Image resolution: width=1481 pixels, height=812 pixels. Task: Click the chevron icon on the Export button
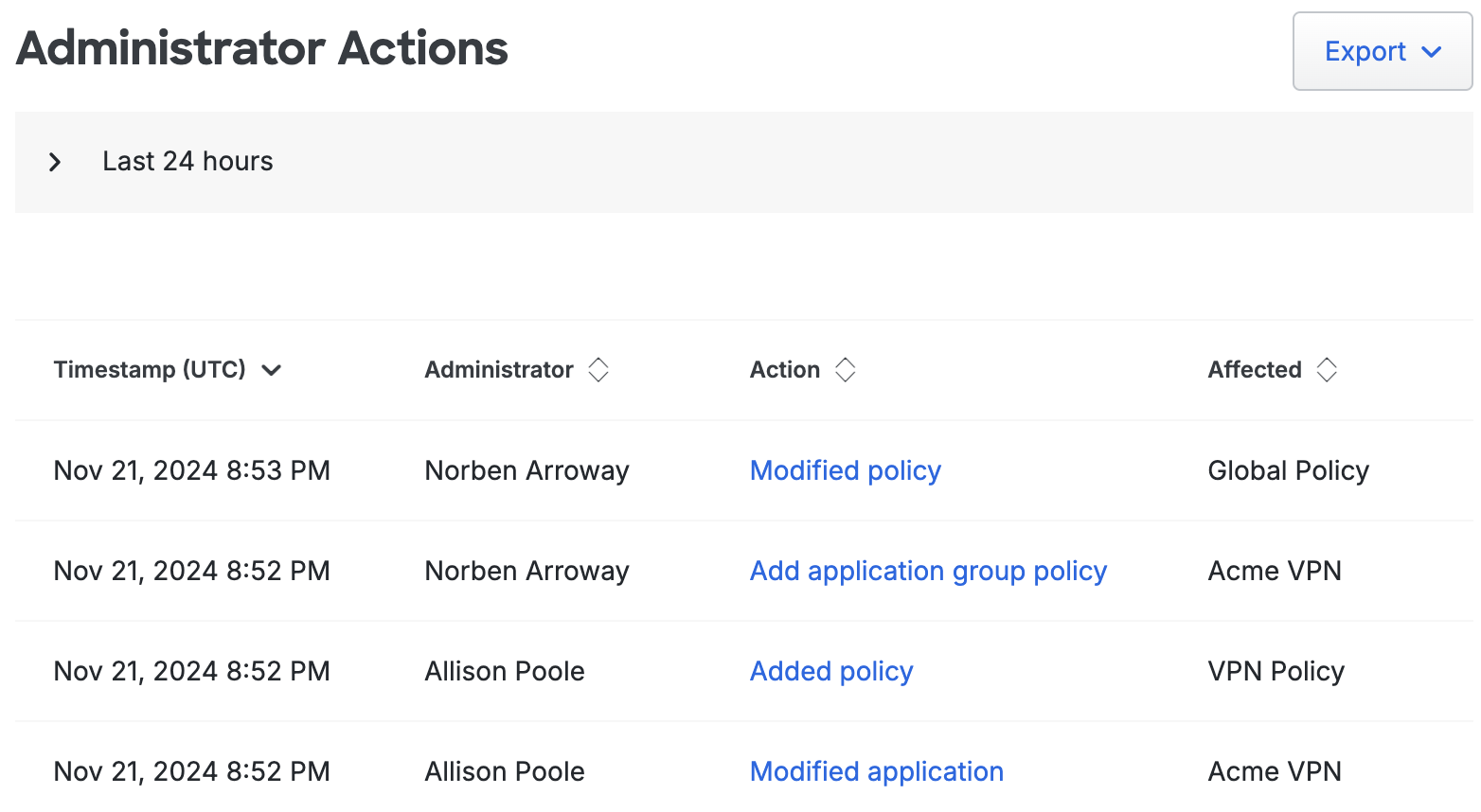[1432, 52]
